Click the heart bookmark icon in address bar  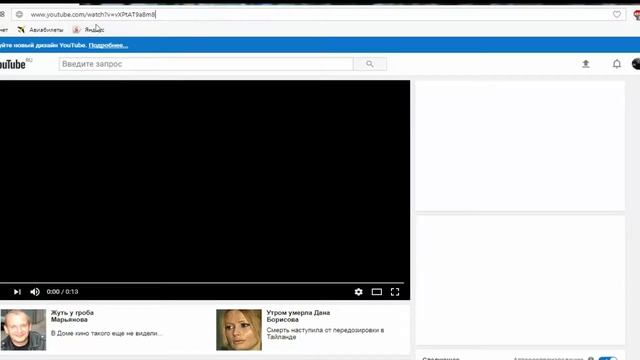pyautogui.click(x=617, y=14)
